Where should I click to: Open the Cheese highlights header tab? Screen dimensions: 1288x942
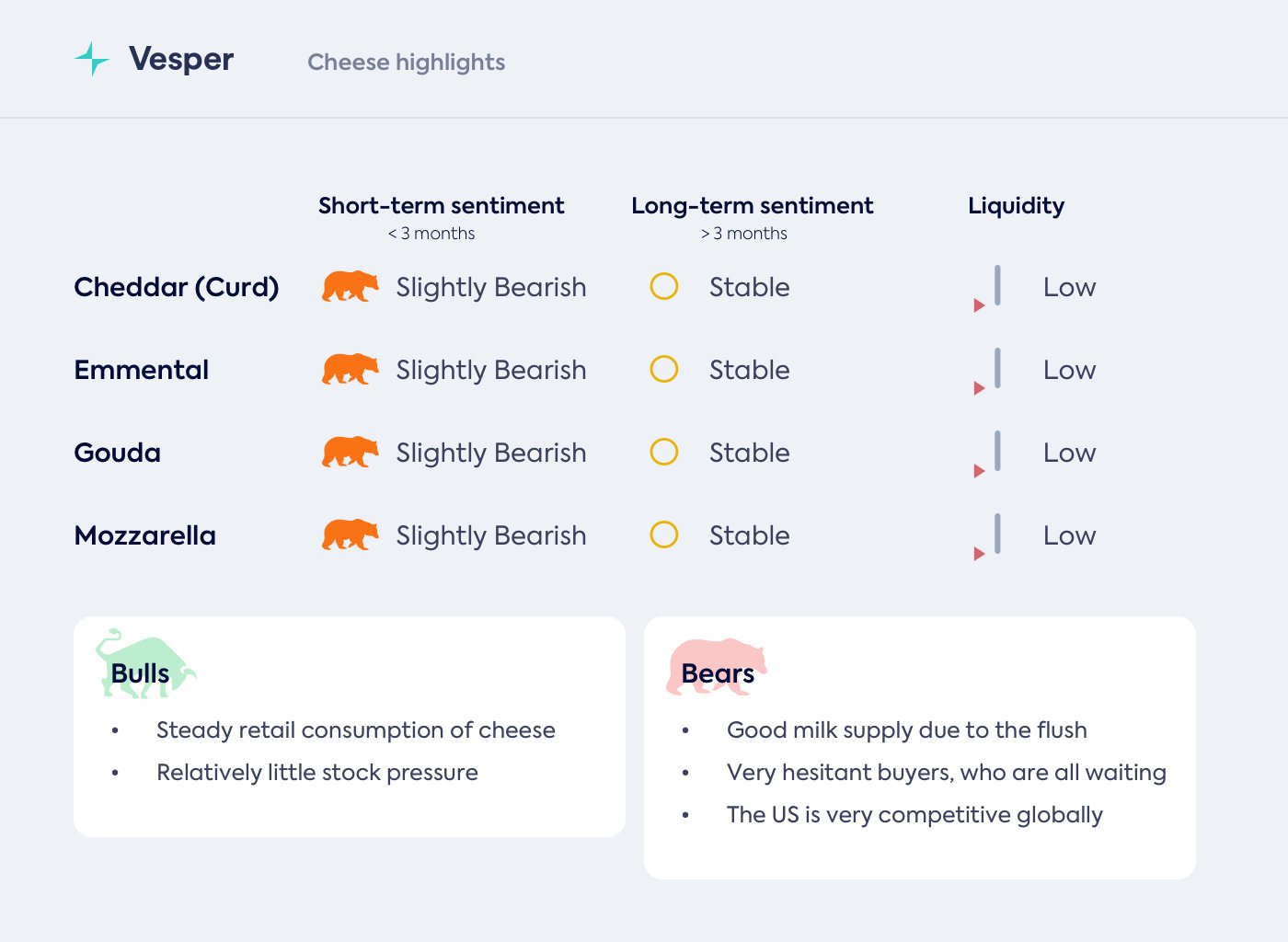(406, 62)
